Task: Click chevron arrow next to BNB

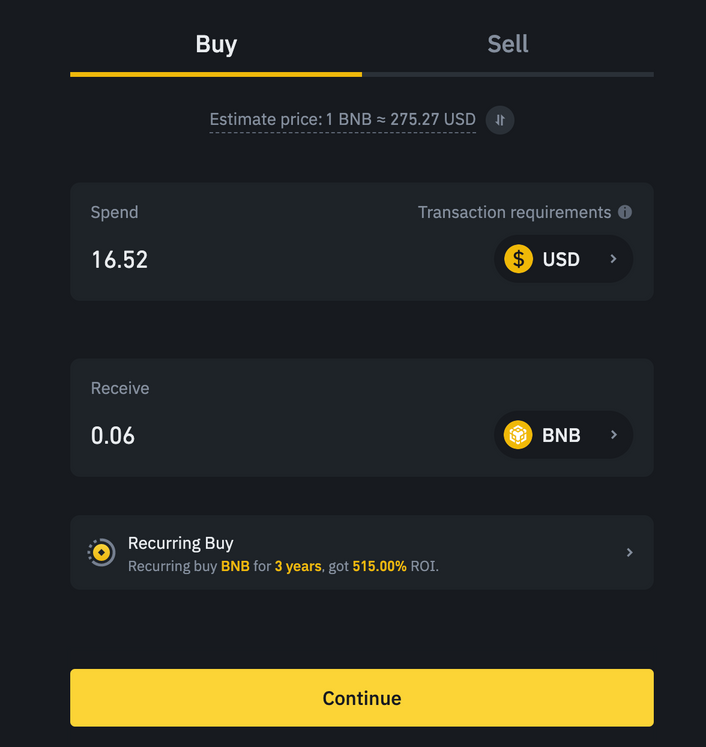Action: click(x=613, y=435)
